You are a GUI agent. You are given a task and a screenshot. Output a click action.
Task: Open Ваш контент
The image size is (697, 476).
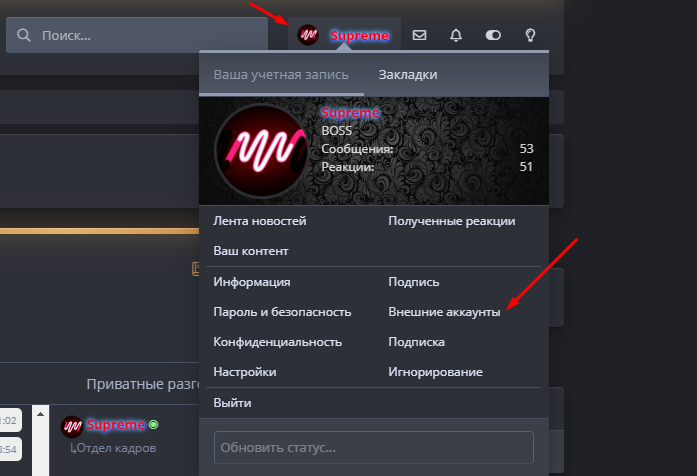251,251
